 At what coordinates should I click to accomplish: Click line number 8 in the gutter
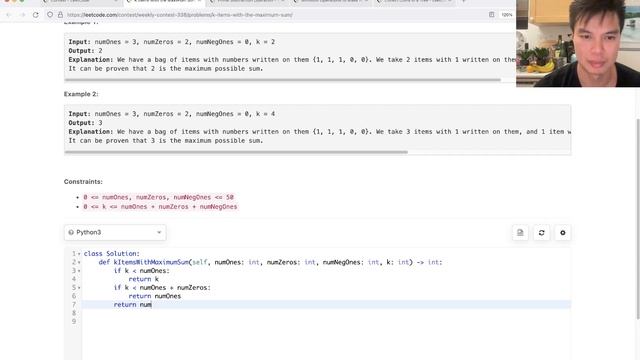(74, 313)
